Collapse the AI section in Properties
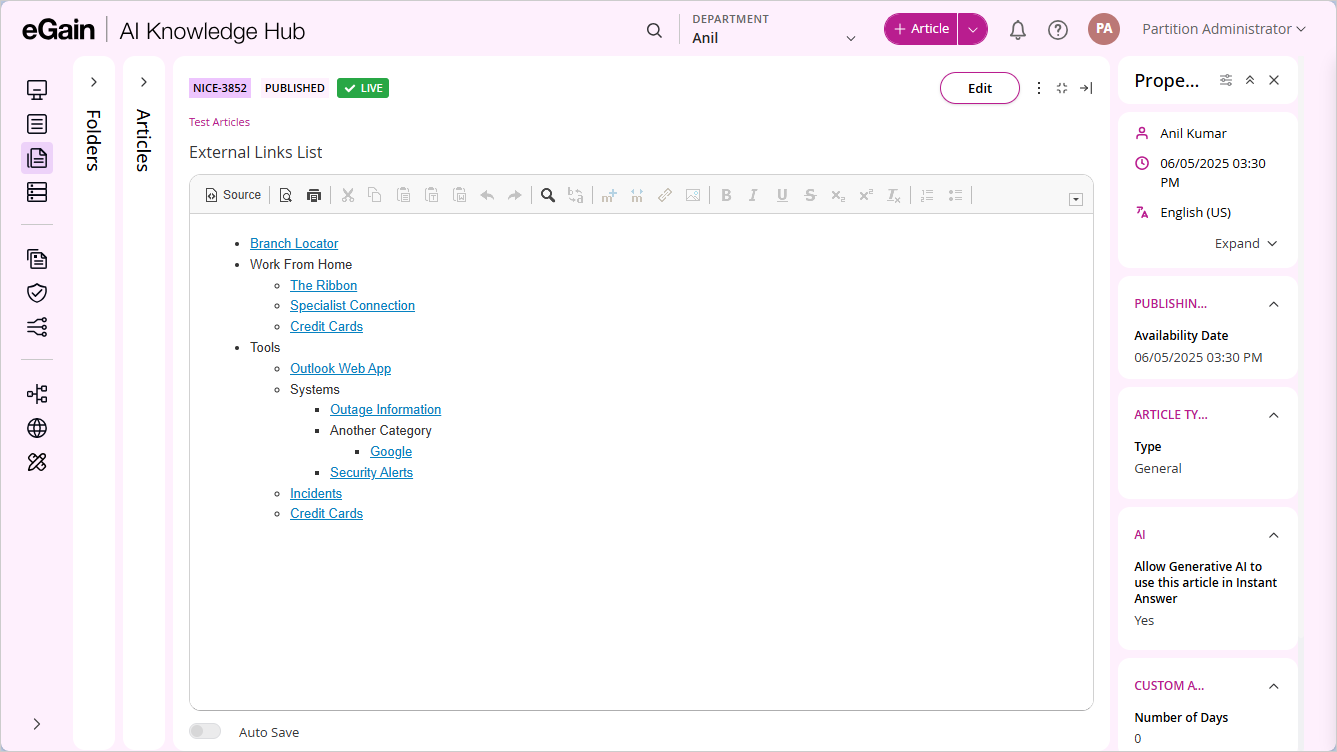1337x752 pixels. (x=1273, y=534)
